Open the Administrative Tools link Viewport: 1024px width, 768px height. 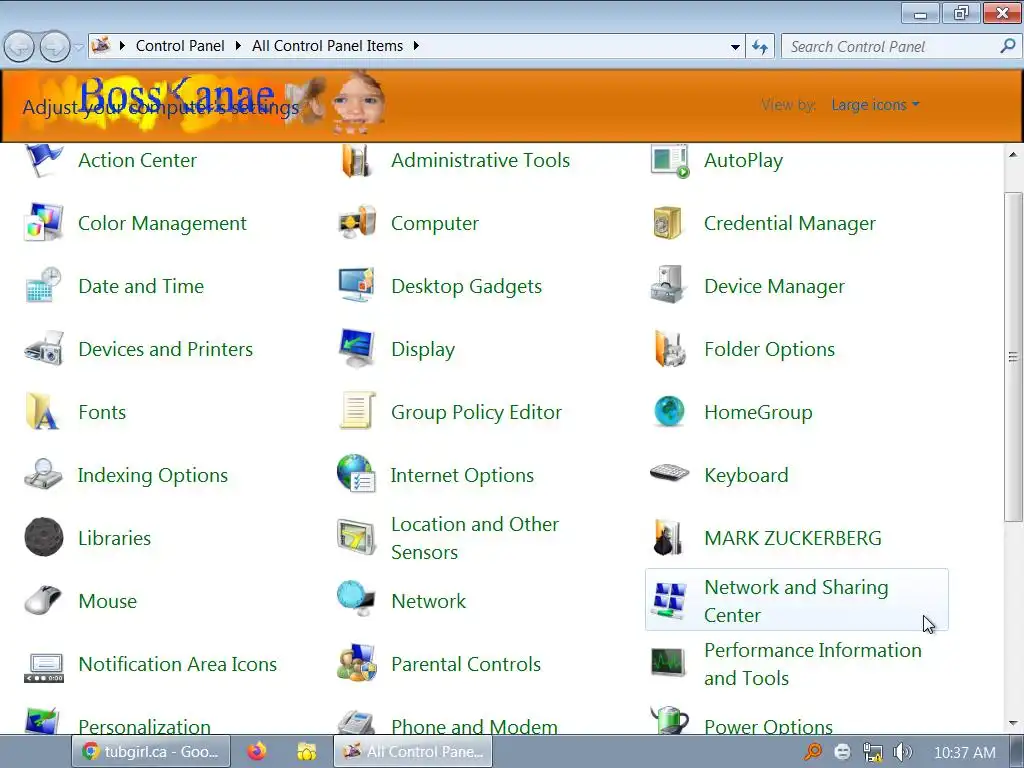point(480,160)
